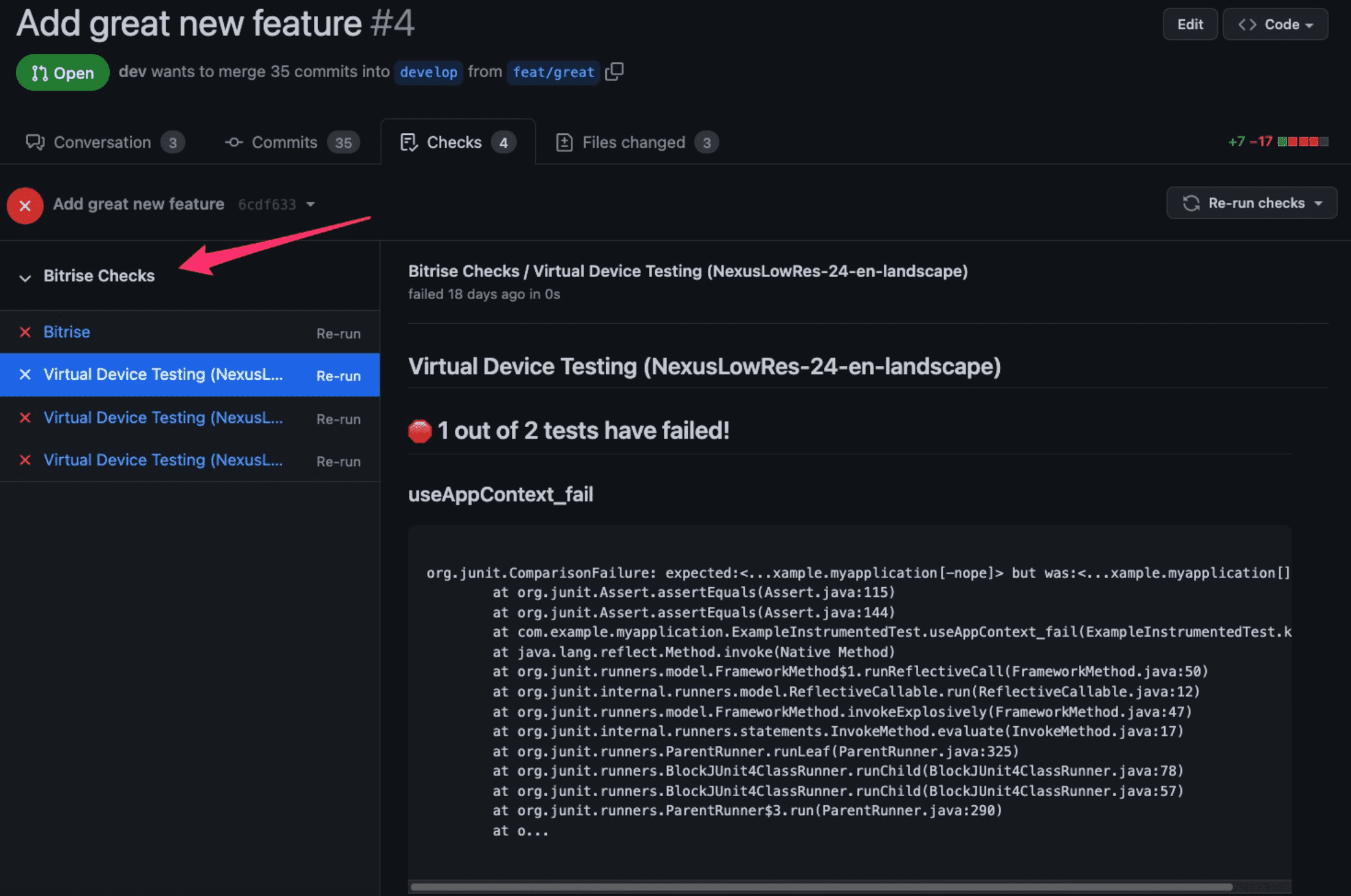Open the commit 6cdf633 dropdown
The height and width of the screenshot is (896, 1351).
pos(311,204)
